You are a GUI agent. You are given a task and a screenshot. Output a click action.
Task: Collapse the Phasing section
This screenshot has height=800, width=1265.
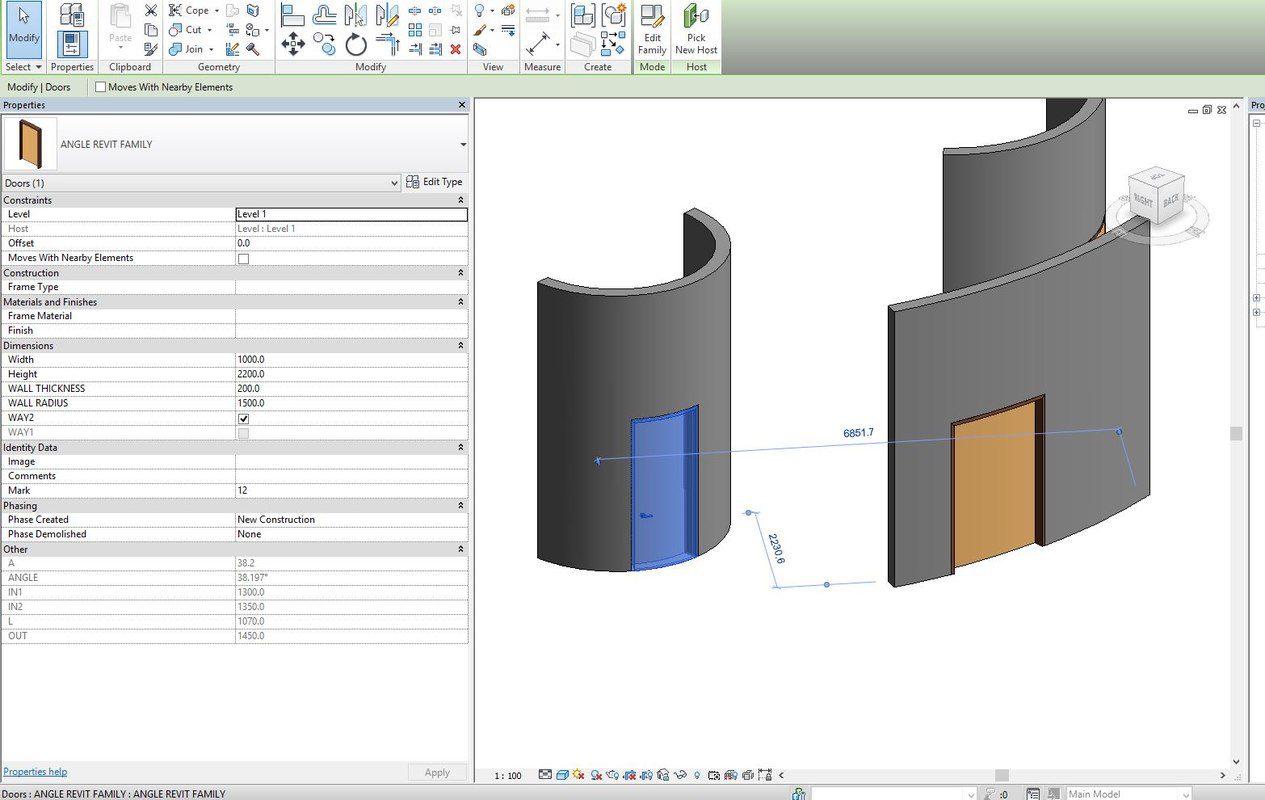click(461, 505)
